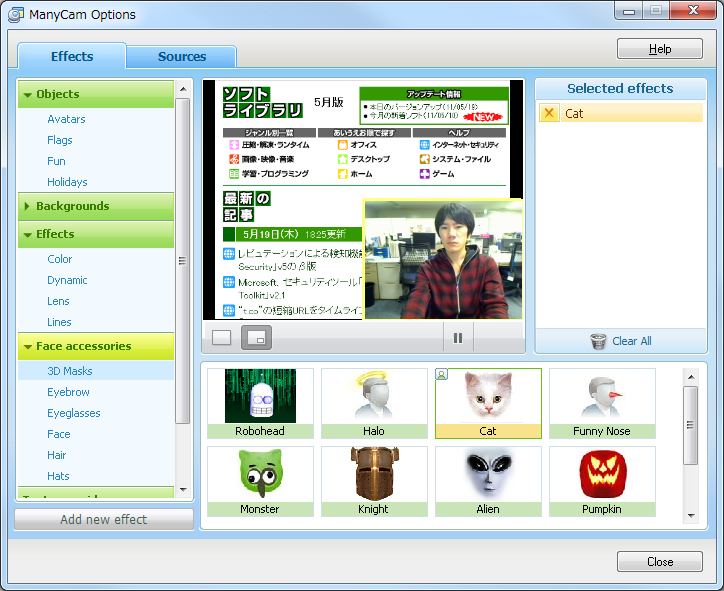Remove the Cat effect with X icon
Screen dimensions: 724x591
pos(549,113)
